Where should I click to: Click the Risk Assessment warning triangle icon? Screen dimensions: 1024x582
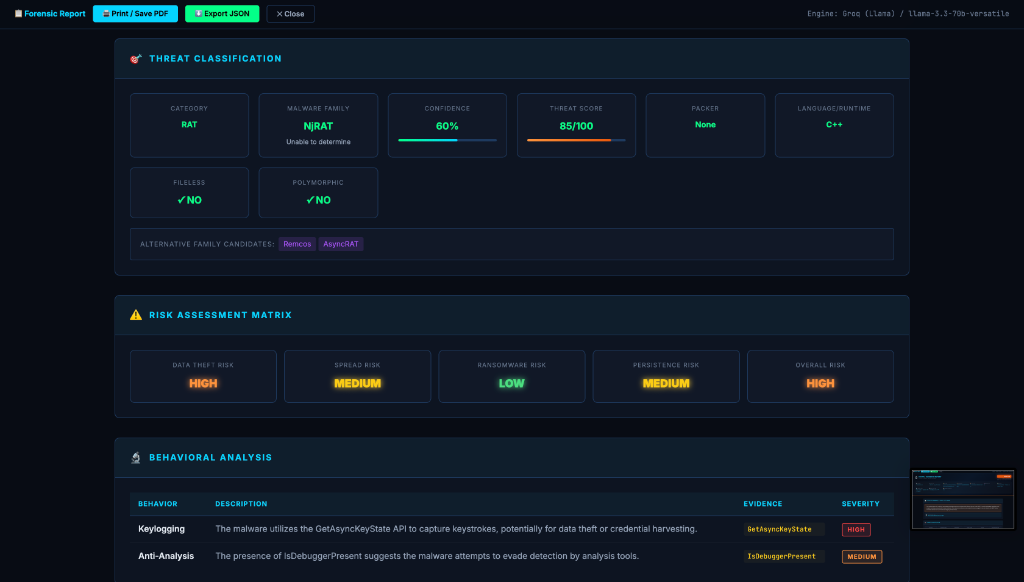[x=136, y=315]
